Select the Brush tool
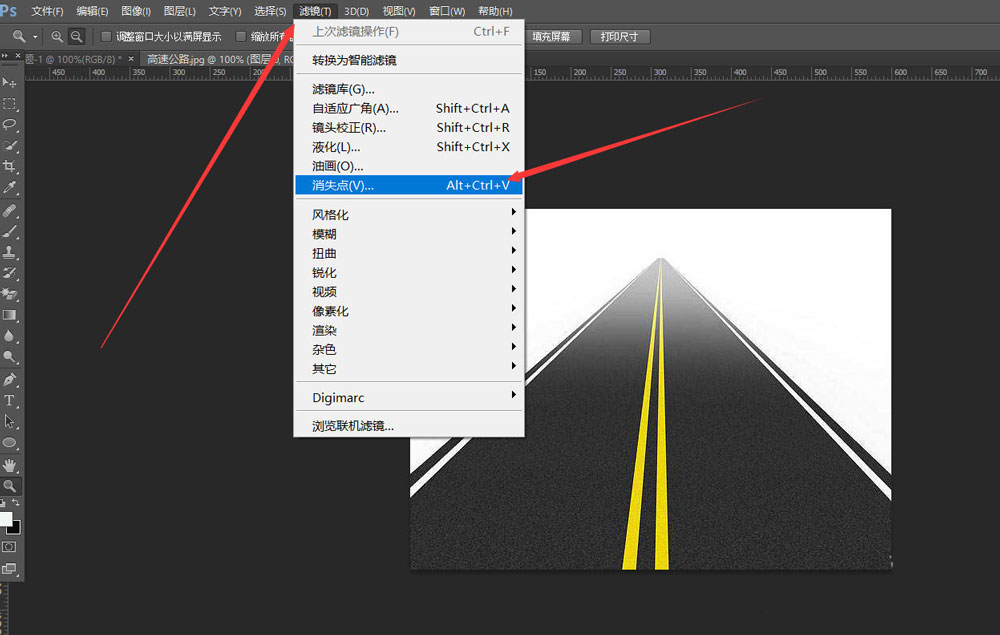Image resolution: width=1000 pixels, height=635 pixels. tap(10, 231)
